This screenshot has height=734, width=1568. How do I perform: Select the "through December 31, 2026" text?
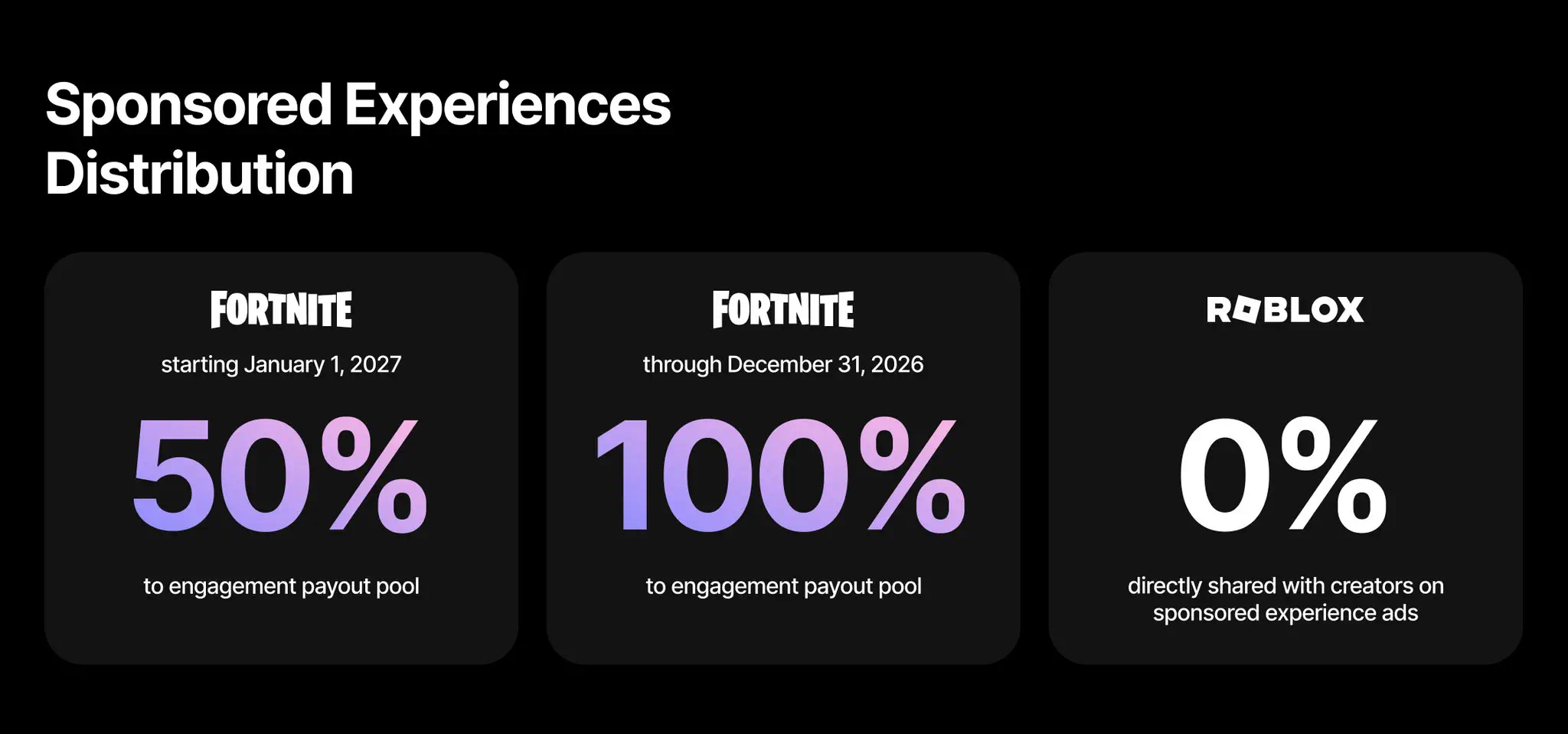(x=782, y=364)
